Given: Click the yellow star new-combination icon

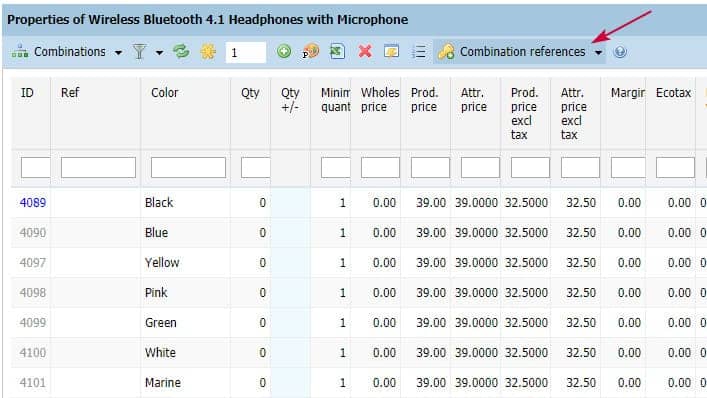Looking at the screenshot, I should 208,52.
